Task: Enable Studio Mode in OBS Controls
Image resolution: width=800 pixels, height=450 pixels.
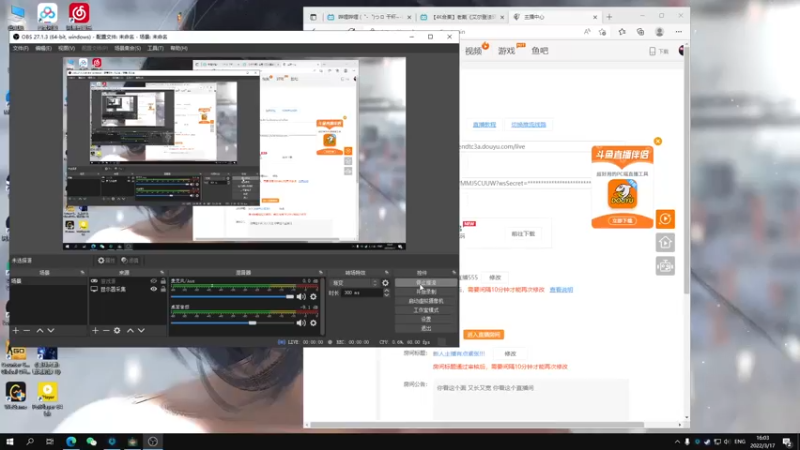Action: 426,310
